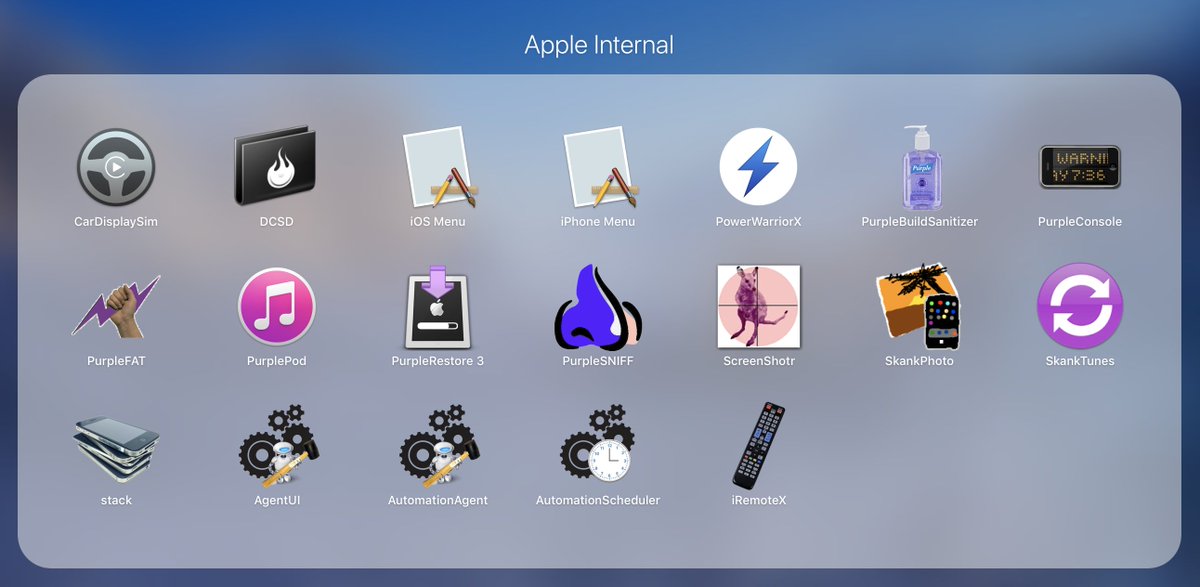Image resolution: width=1200 pixels, height=587 pixels.
Task: Open PurpleRestore 3 download arrow icon
Action: (437, 306)
